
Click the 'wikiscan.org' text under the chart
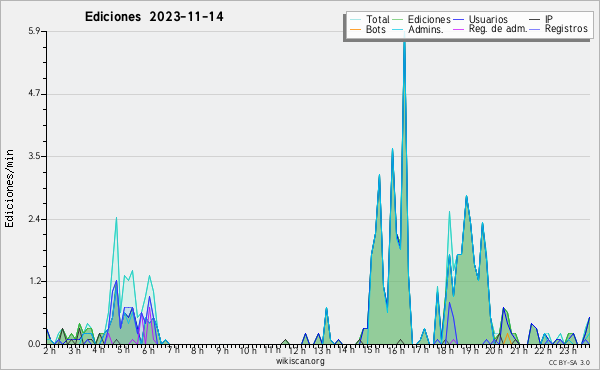tap(300, 361)
